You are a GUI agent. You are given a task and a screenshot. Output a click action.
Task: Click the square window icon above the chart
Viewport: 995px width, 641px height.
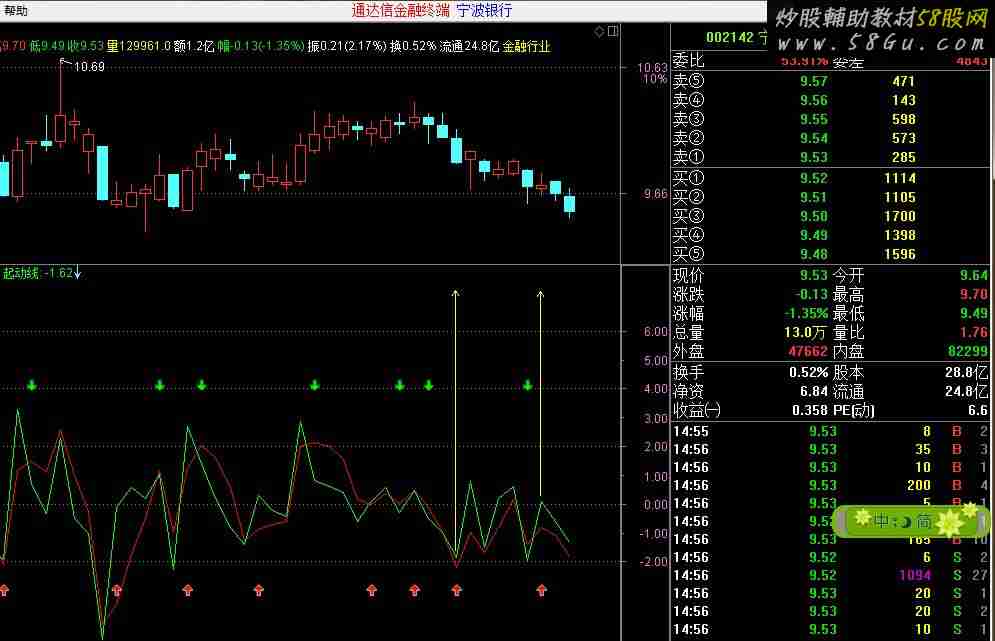coord(611,31)
